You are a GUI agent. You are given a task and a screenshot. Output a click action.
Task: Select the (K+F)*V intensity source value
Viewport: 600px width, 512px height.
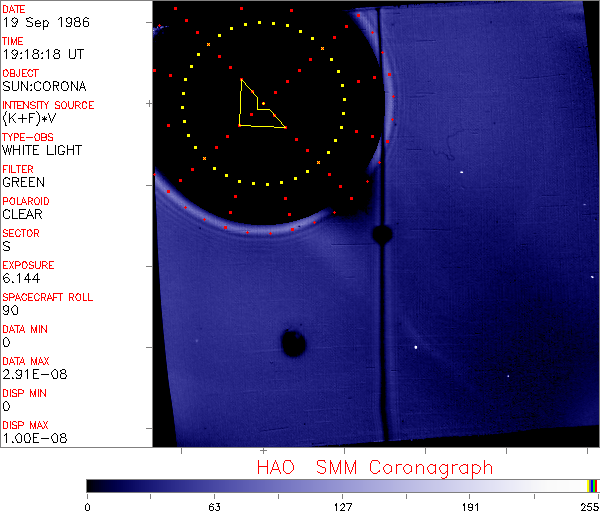[32, 118]
